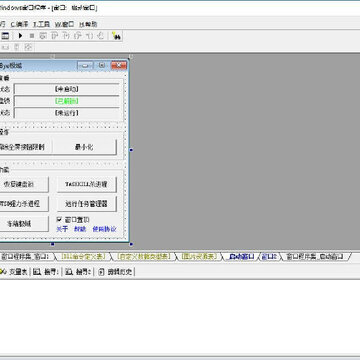Click the designed form's maximize button
The width and height of the screenshot is (360, 360).
(x=102, y=66)
